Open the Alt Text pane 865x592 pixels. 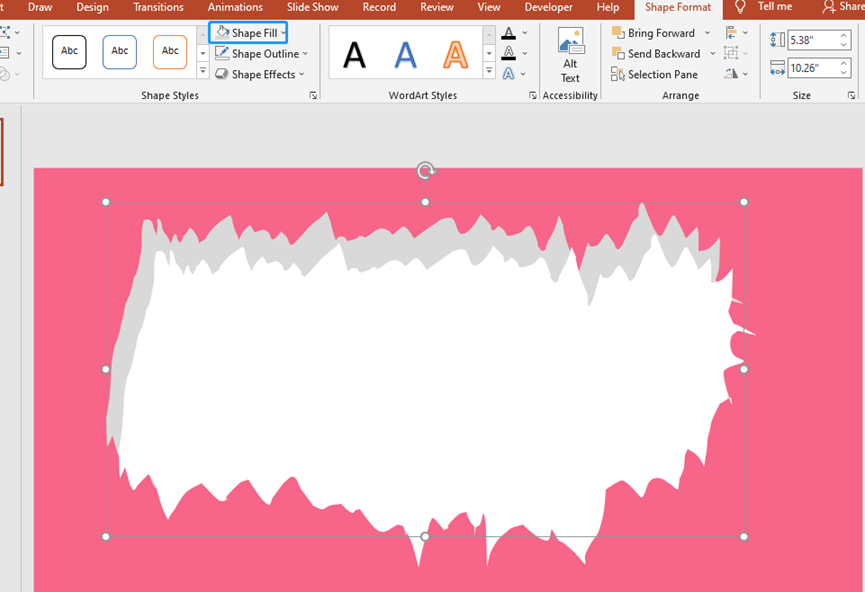click(x=570, y=55)
